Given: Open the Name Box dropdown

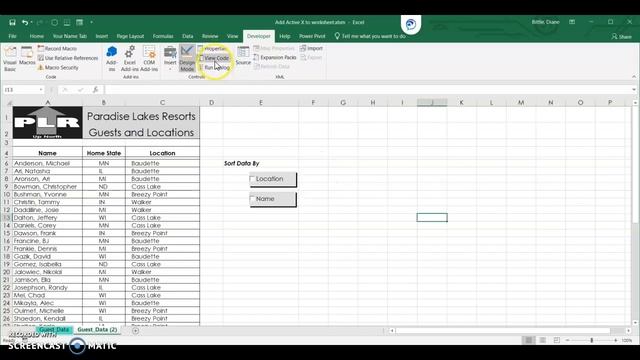Looking at the screenshot, I should click(41, 89).
